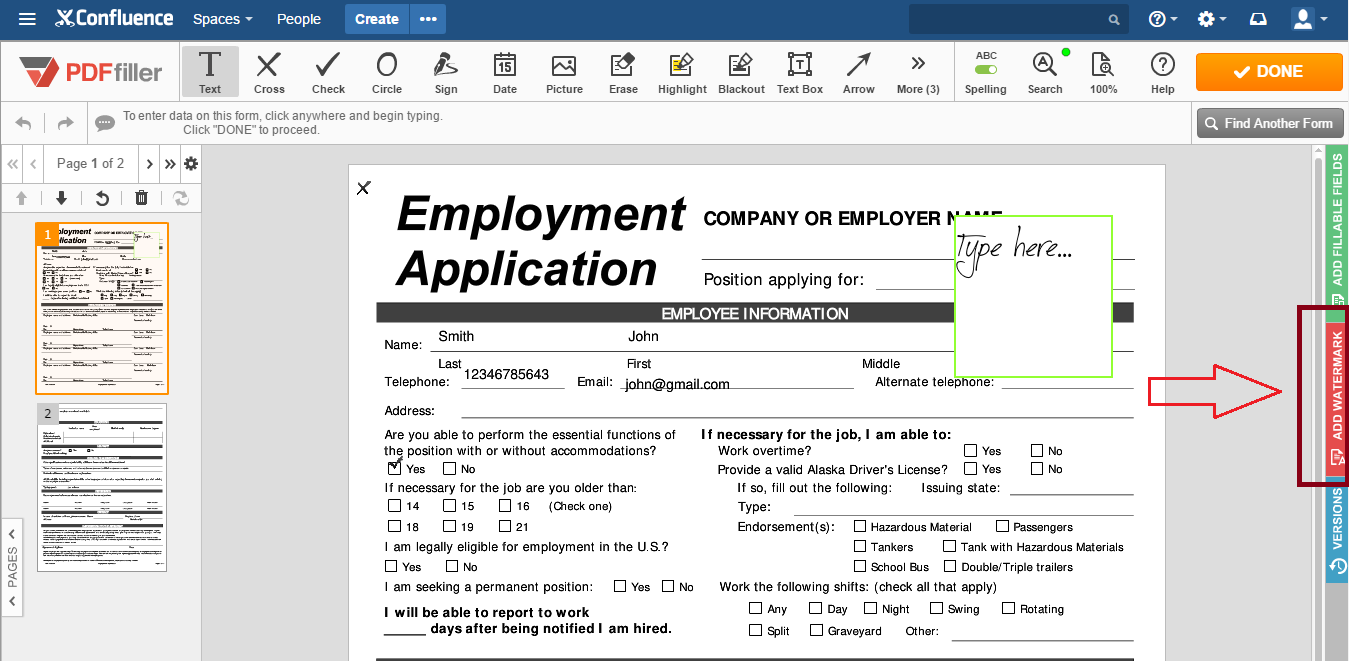Check Hazardous Material endorsement
Screen dimensions: 1349x661
(x=860, y=526)
